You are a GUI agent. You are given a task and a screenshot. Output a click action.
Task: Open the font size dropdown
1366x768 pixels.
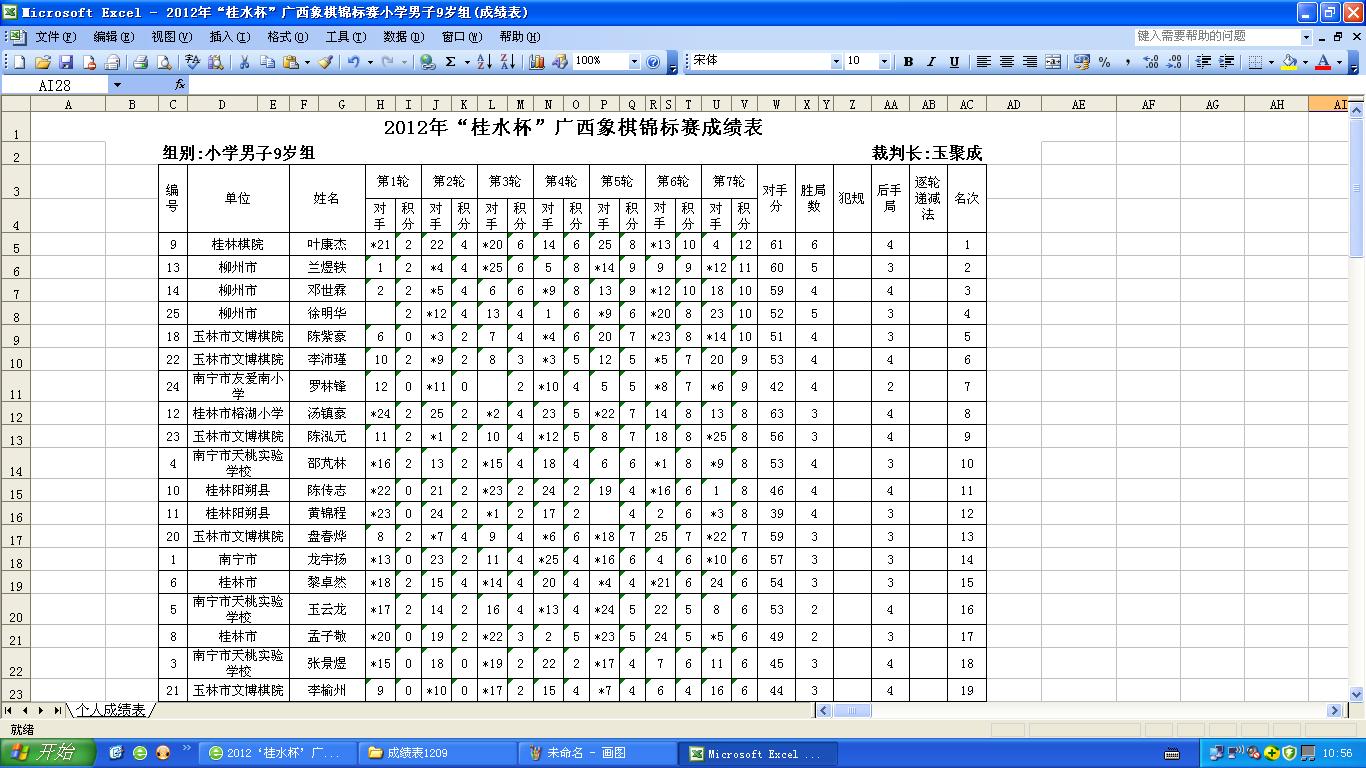tap(884, 61)
